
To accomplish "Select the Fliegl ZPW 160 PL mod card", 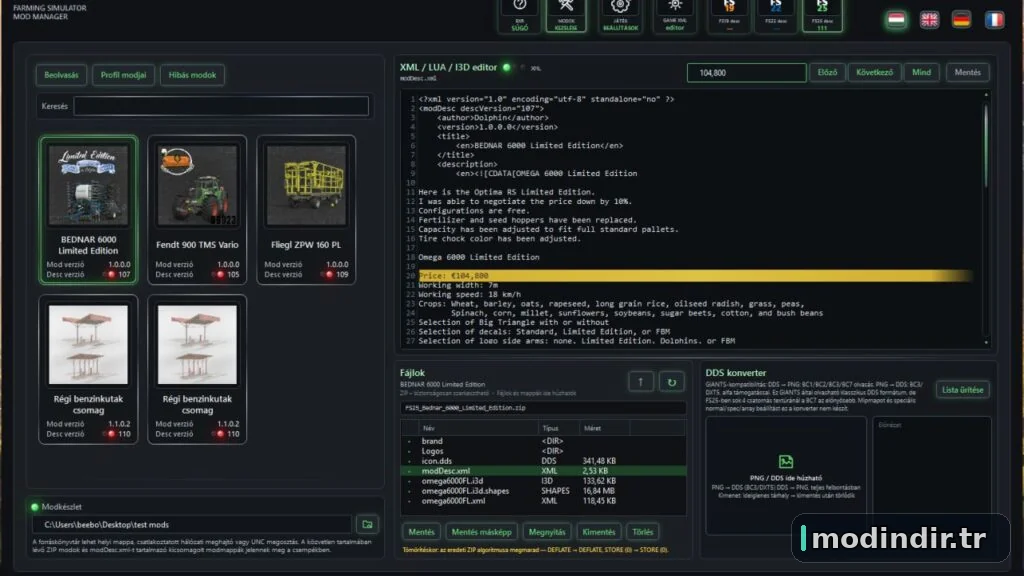I will tap(306, 210).
